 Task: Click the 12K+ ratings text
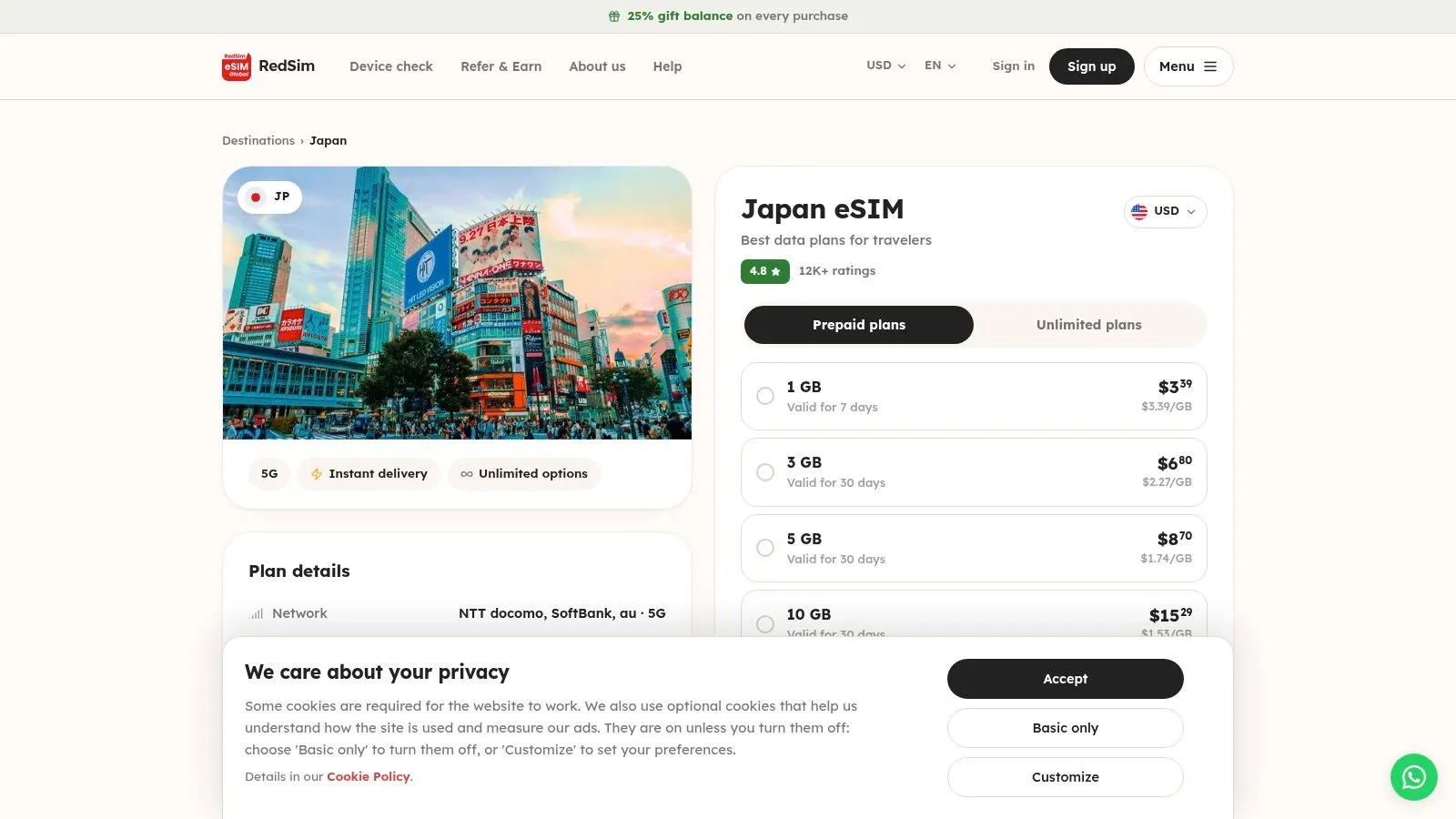(836, 271)
